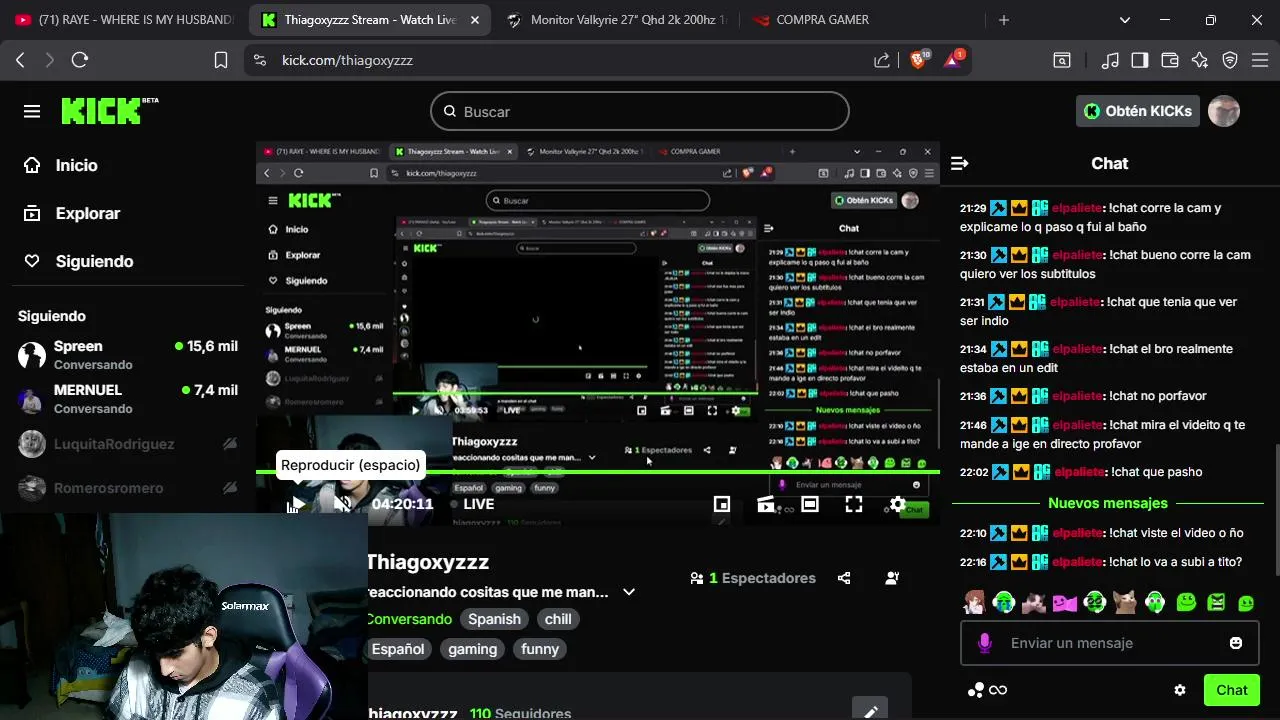Open the tab list dropdown arrow
This screenshot has height=720, width=1280.
(1125, 20)
